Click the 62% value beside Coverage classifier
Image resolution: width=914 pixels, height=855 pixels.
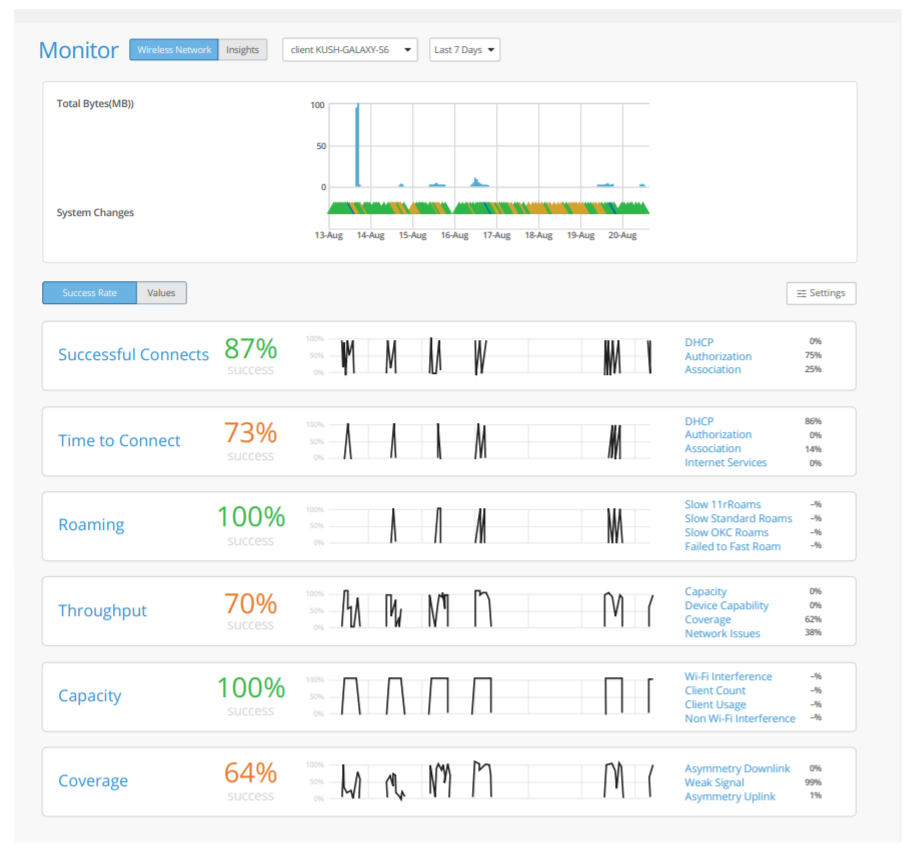[813, 619]
